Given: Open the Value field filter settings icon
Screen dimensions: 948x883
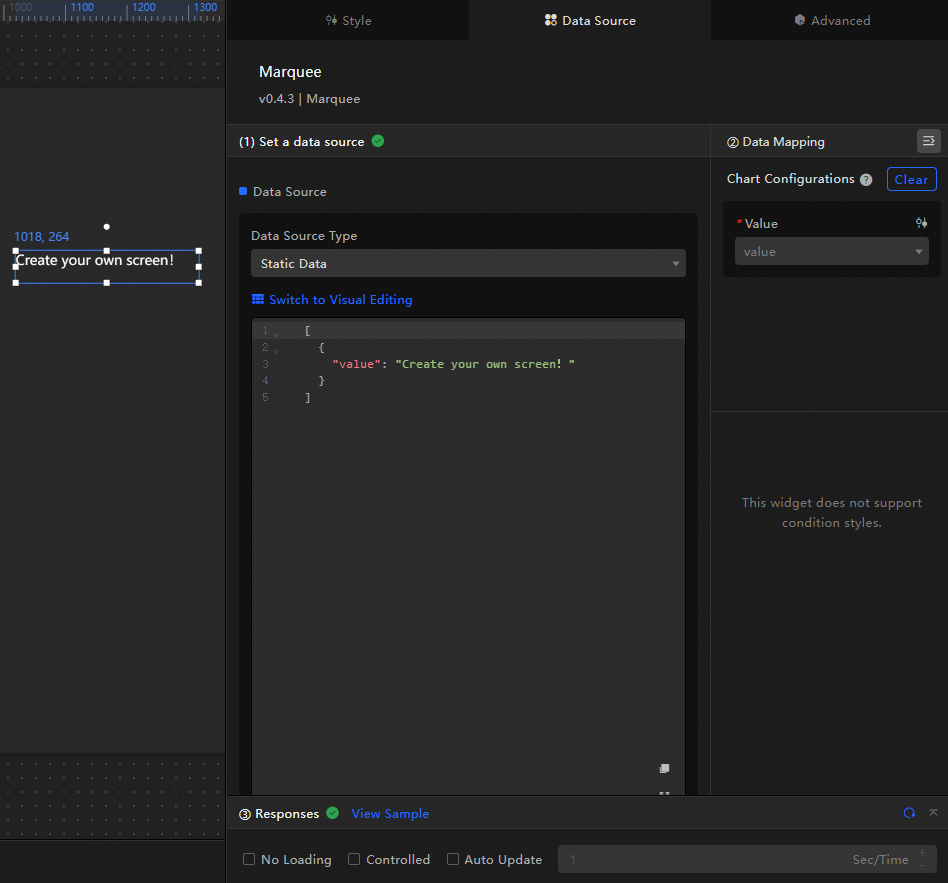Looking at the screenshot, I should coord(921,223).
